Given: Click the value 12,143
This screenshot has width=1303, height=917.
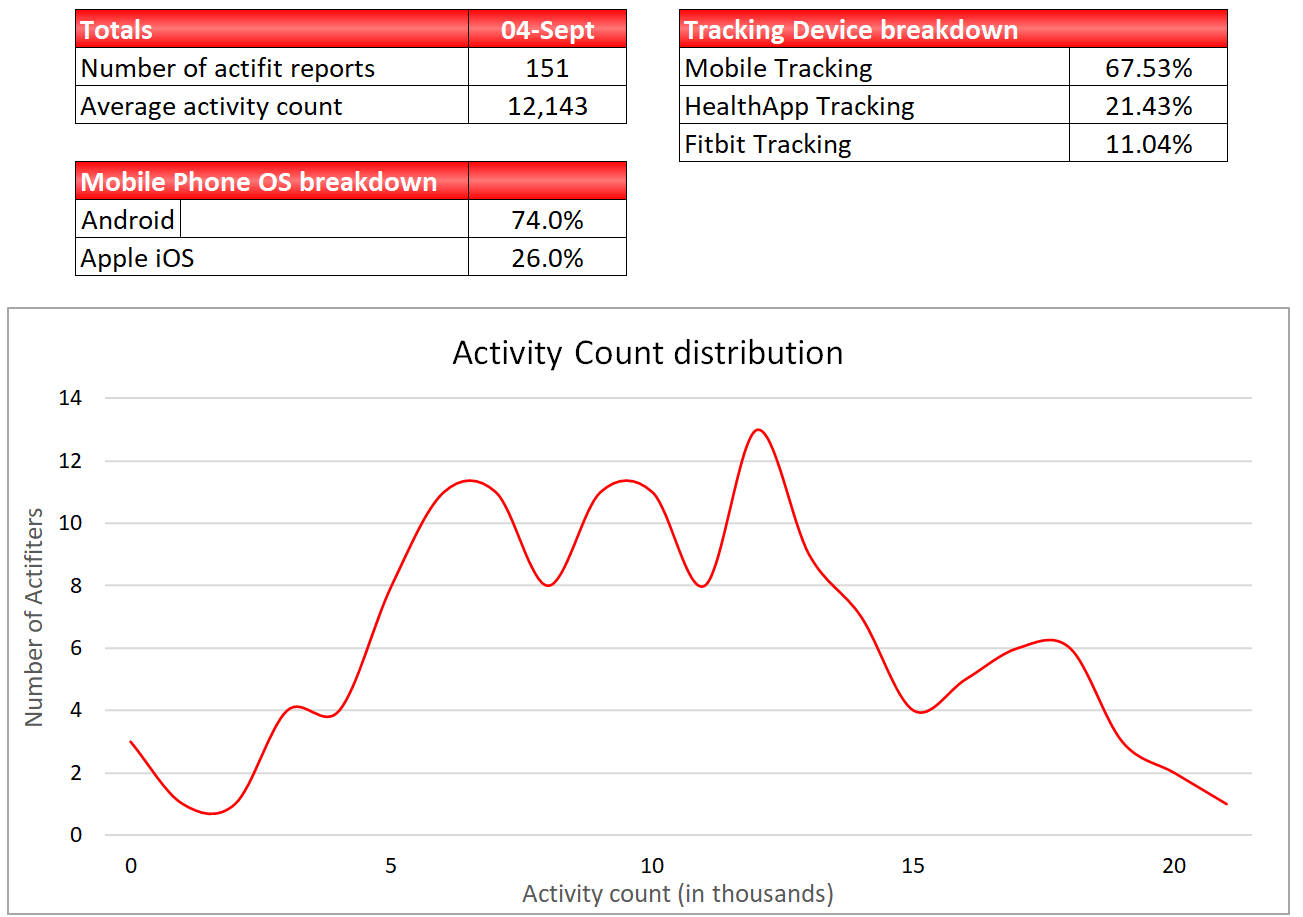Looking at the screenshot, I should pyautogui.click(x=547, y=106).
